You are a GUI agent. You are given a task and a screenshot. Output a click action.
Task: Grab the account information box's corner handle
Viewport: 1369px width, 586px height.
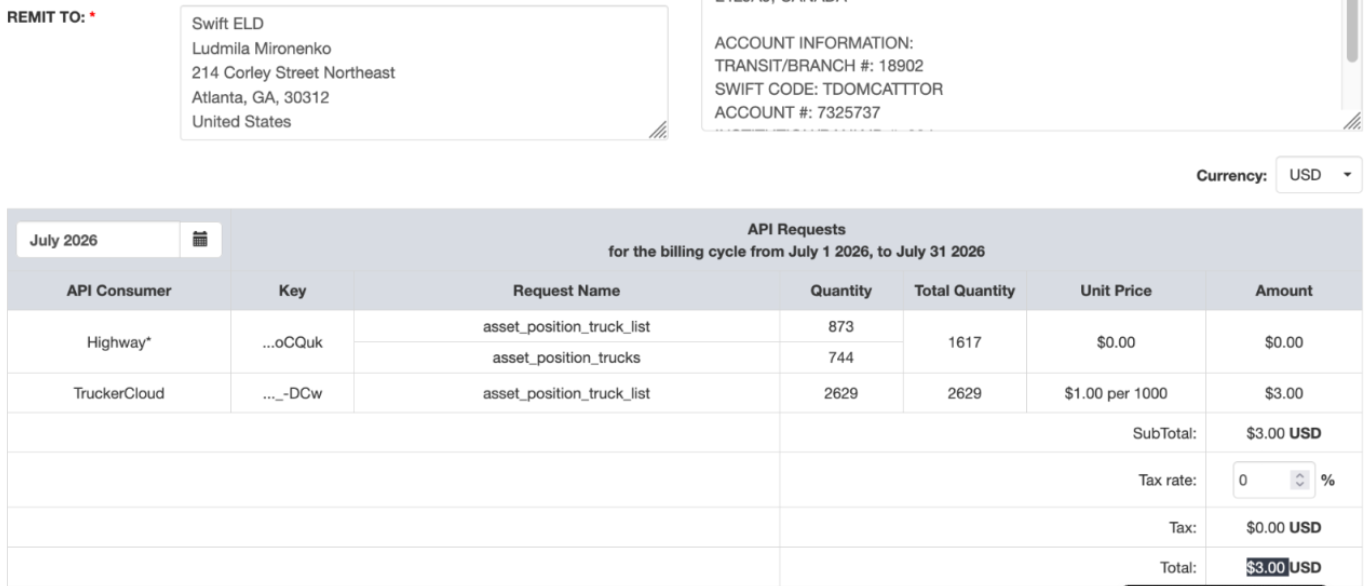pos(1352,122)
